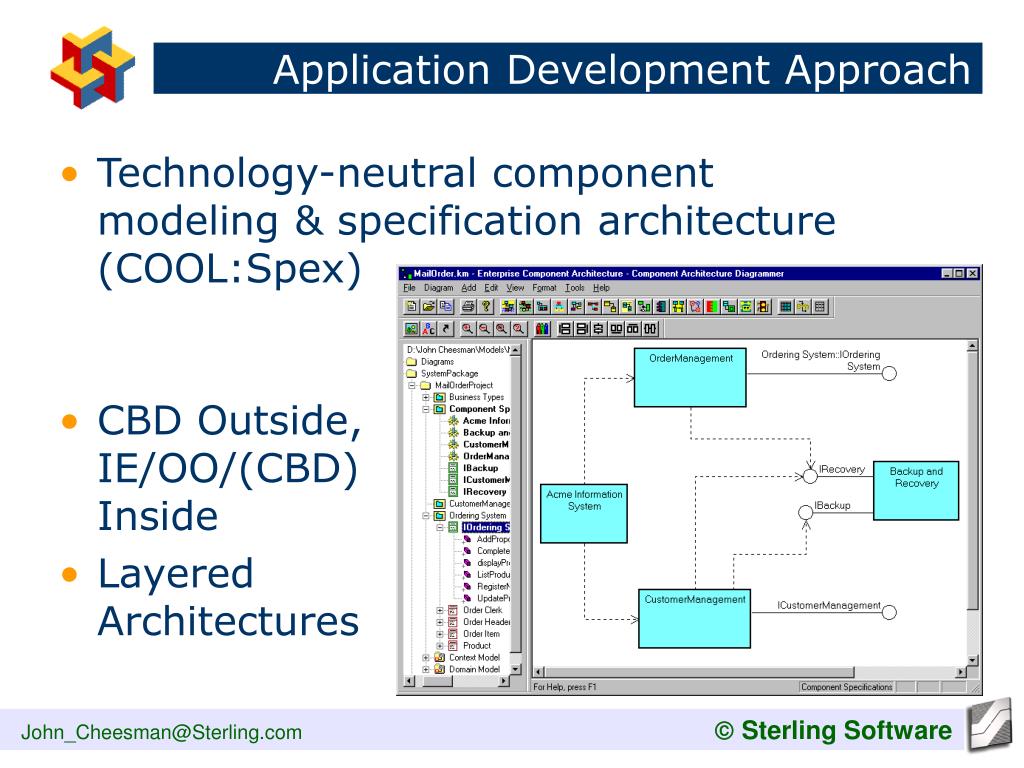Click the Print toolbar icon
Screen dimensions: 1024x768
pos(468,306)
